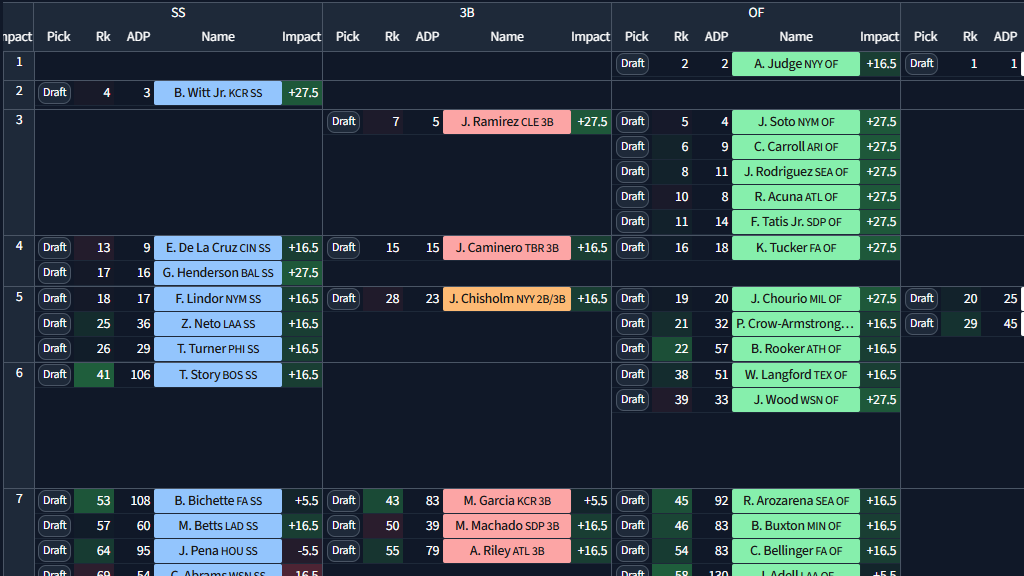Select J. Chisholm NYY 2B/3B cell
Image resolution: width=1024 pixels, height=576 pixels.
pos(507,298)
